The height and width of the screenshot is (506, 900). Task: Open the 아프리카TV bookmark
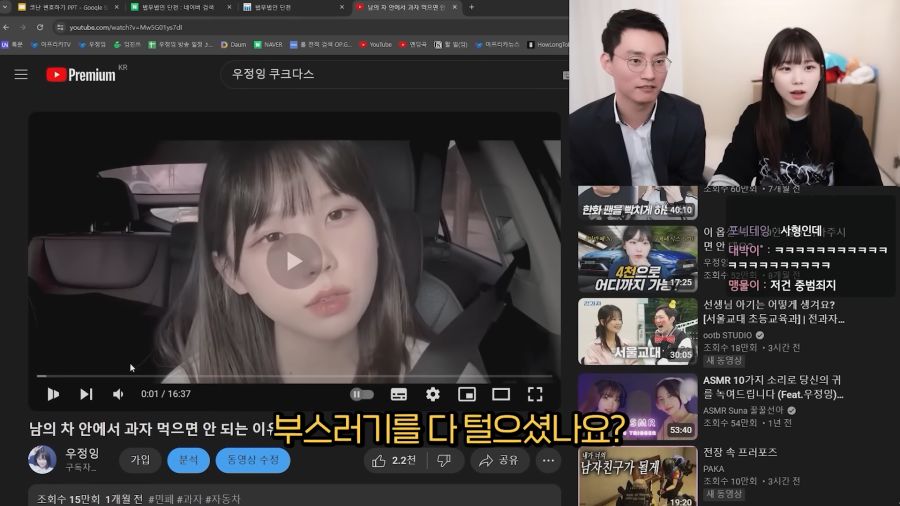pyautogui.click(x=51, y=44)
